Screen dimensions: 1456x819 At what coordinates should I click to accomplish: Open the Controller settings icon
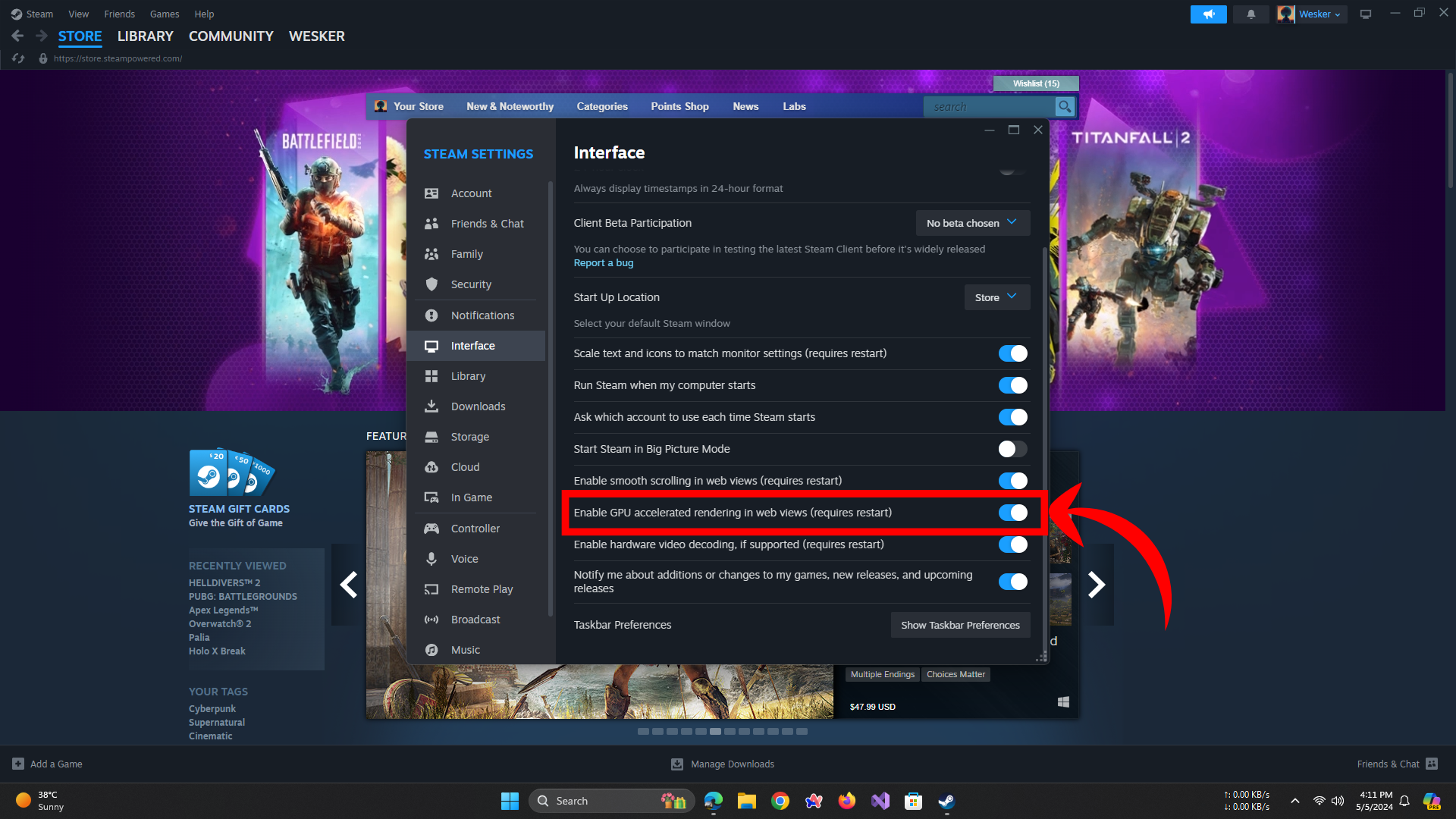[x=431, y=529]
